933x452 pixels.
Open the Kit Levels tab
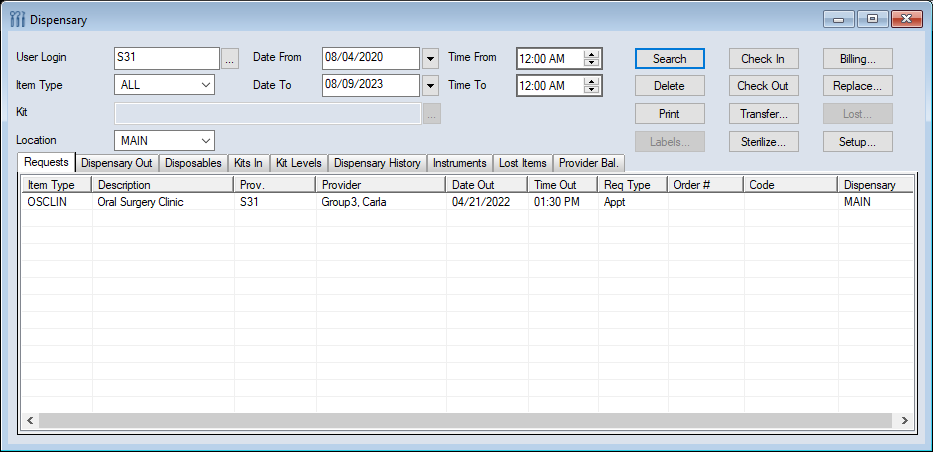point(298,163)
